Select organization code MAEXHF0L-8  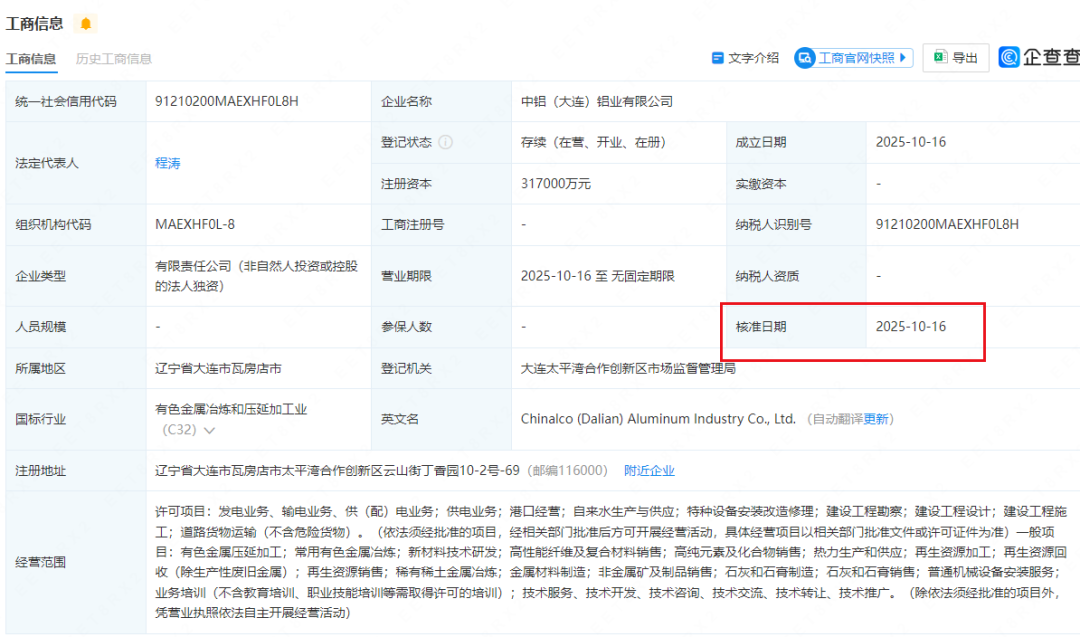195,224
